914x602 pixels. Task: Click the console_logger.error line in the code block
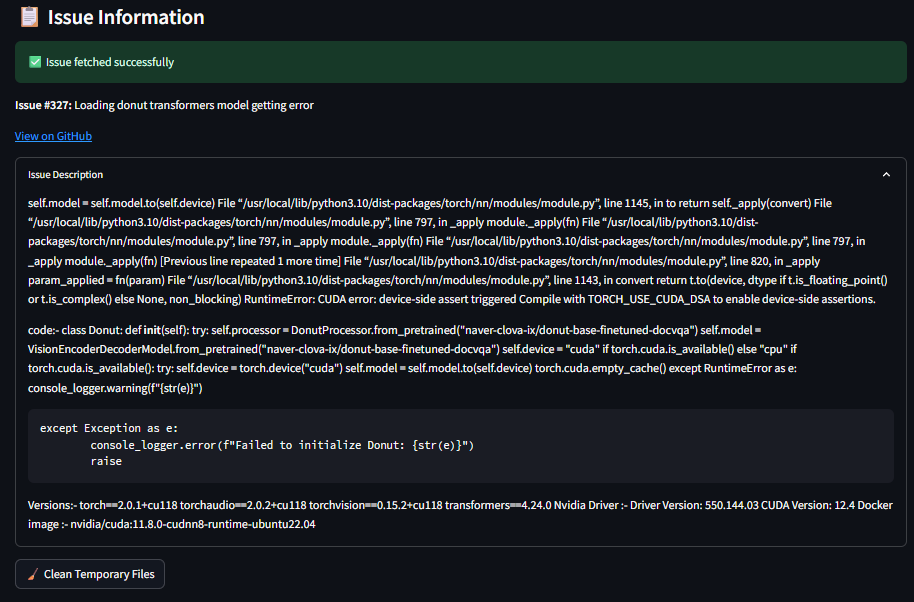282,445
